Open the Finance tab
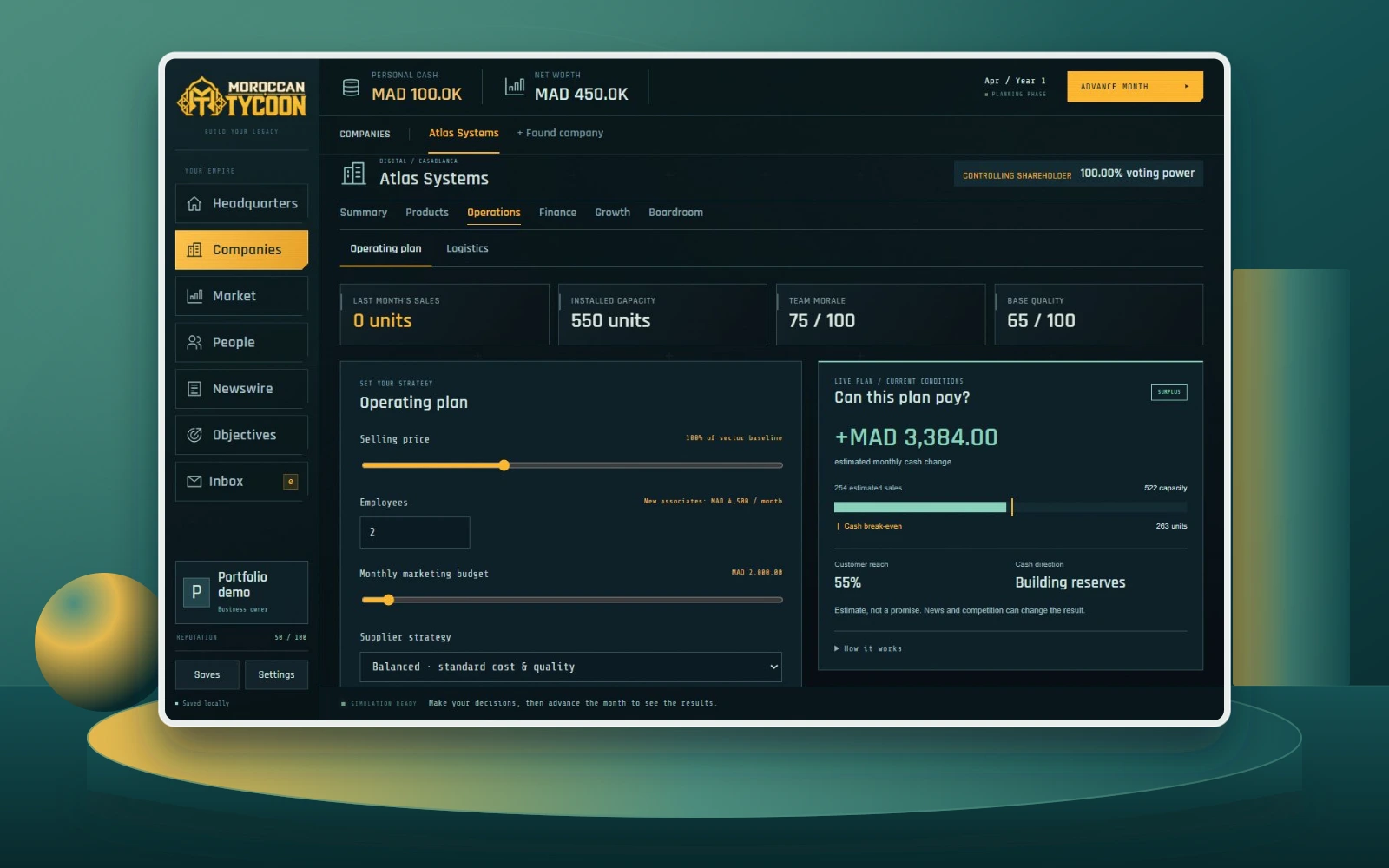 [557, 213]
